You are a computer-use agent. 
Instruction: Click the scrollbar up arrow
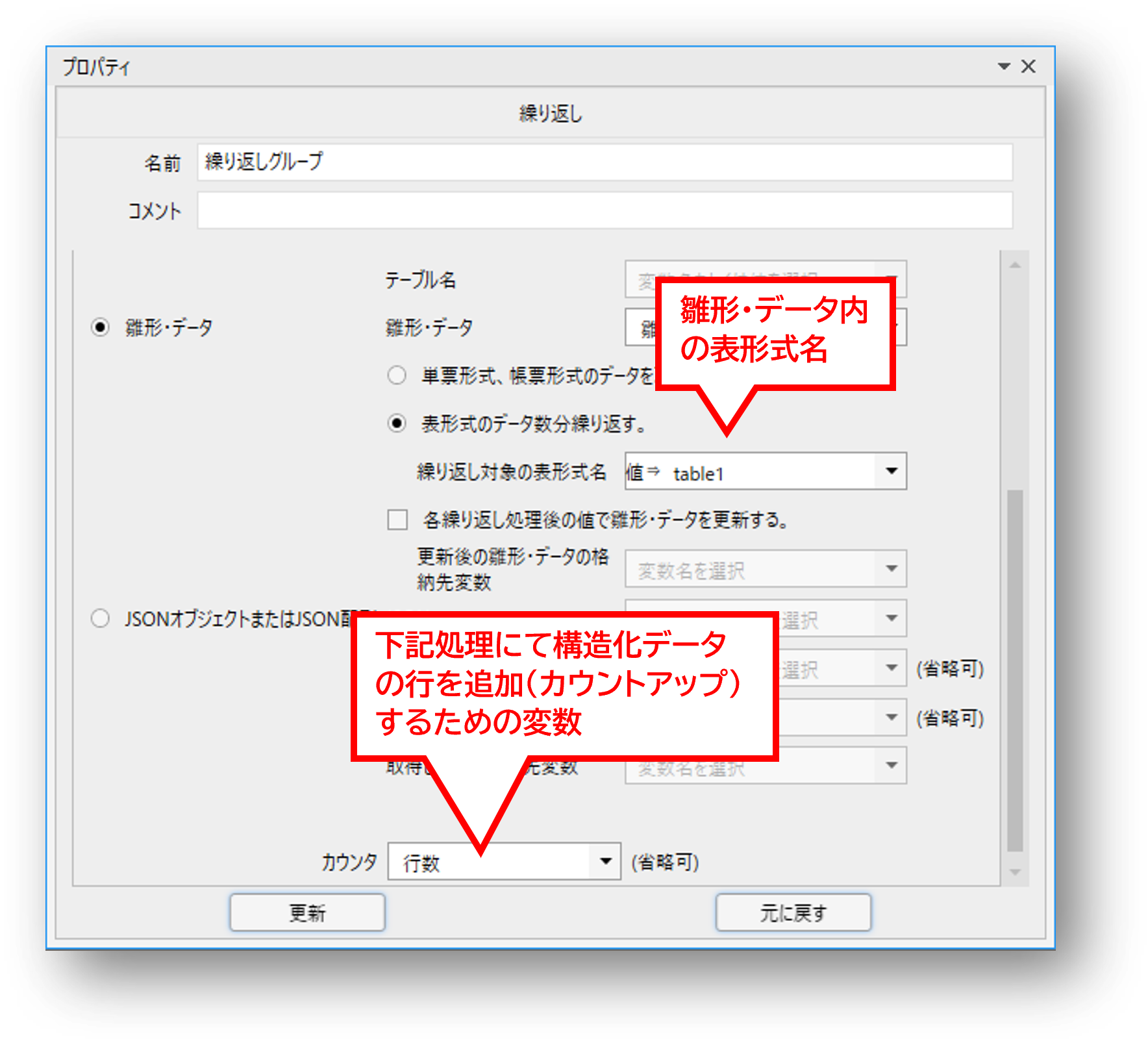tap(1016, 265)
